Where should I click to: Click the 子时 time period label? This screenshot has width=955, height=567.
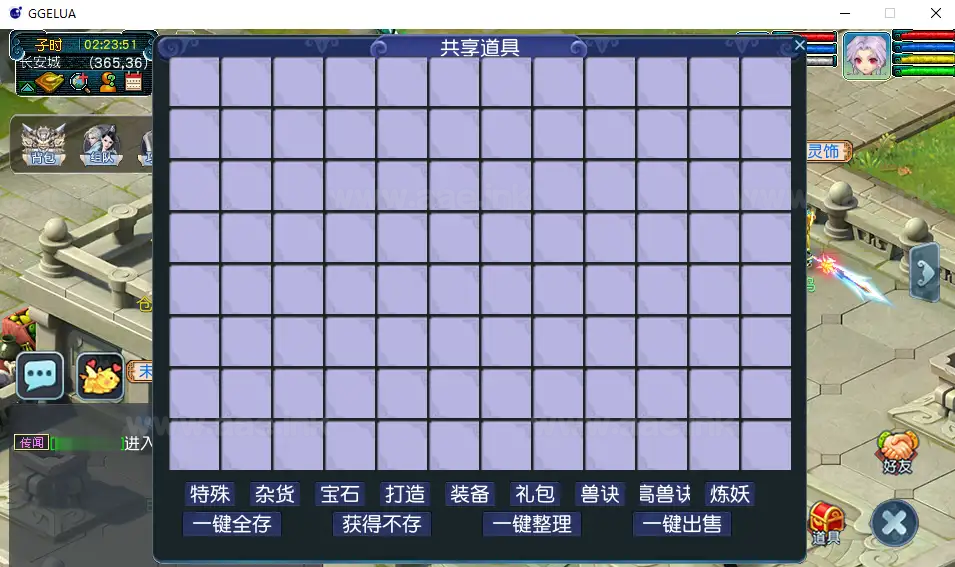[48, 45]
